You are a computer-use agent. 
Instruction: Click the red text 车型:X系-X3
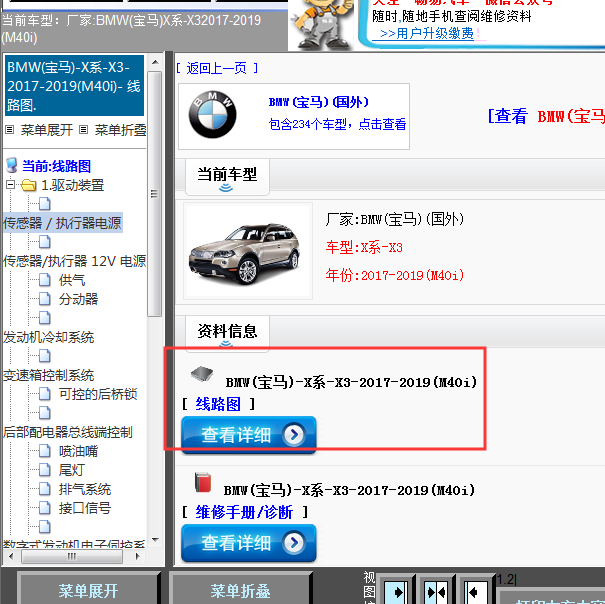click(x=364, y=247)
